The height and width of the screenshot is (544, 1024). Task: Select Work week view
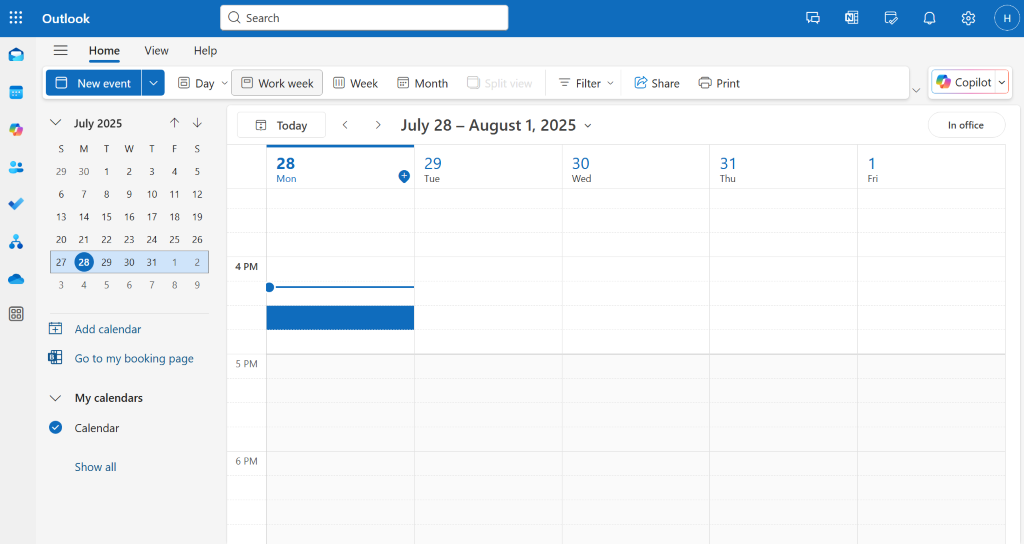(277, 83)
